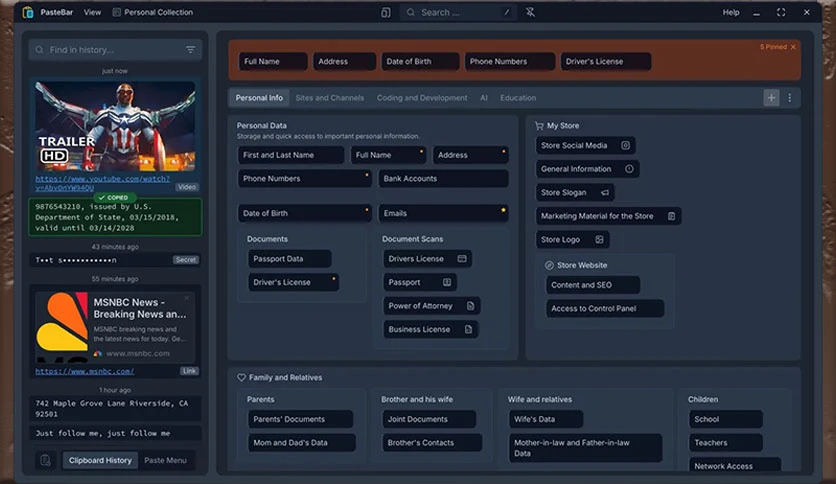This screenshot has width=836, height=484.
Task: Open the Store Social Media clip
Action: (x=585, y=146)
